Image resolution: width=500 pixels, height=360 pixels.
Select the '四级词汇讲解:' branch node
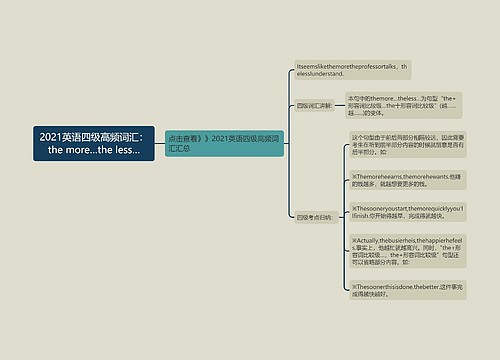314,106
